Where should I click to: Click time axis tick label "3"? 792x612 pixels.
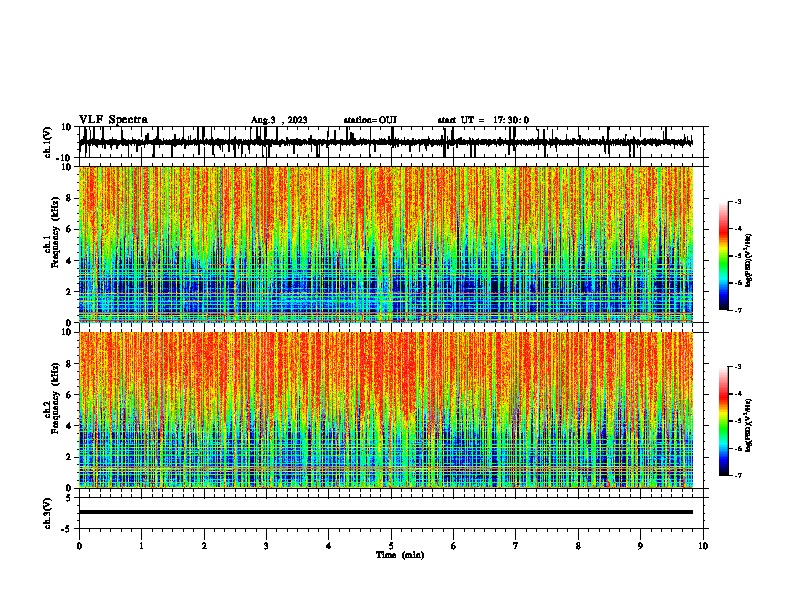[x=266, y=546]
